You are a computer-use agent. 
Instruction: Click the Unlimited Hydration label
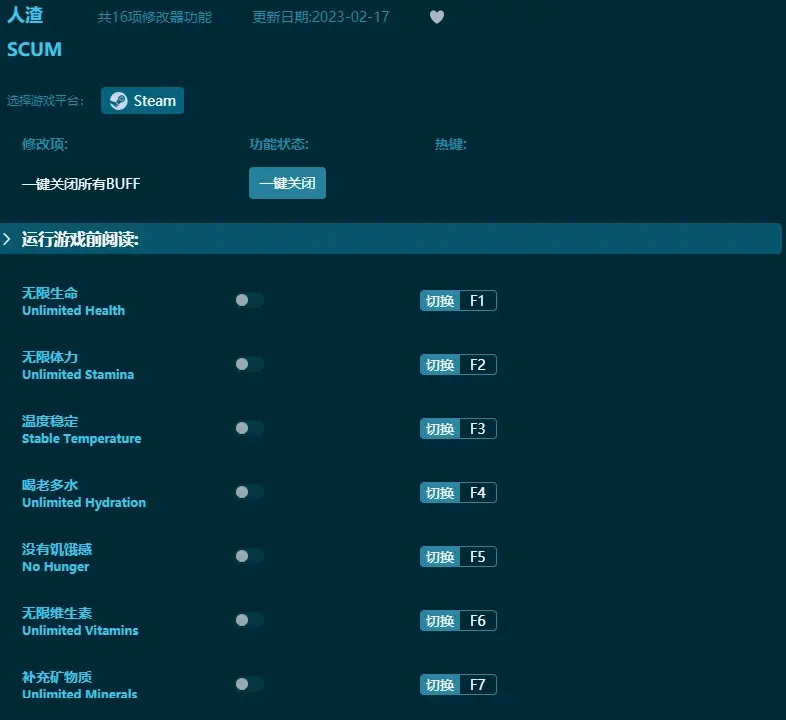coord(84,503)
